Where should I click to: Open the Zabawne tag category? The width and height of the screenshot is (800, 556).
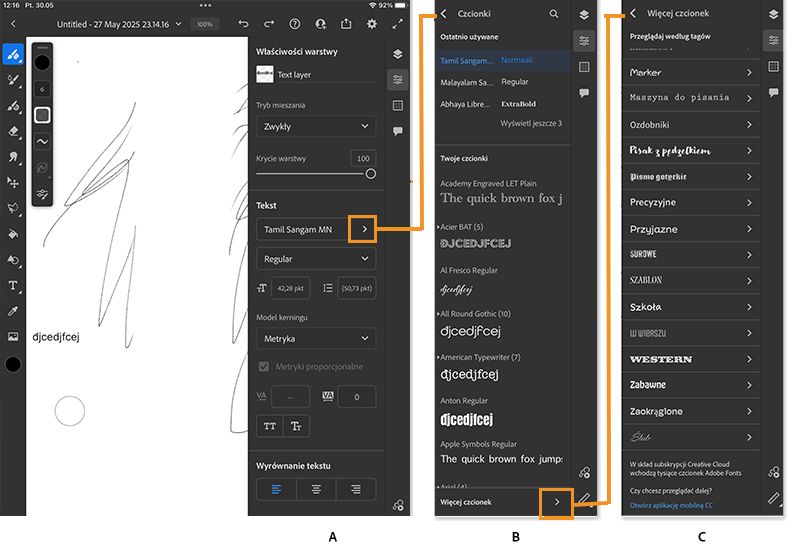pyautogui.click(x=691, y=385)
